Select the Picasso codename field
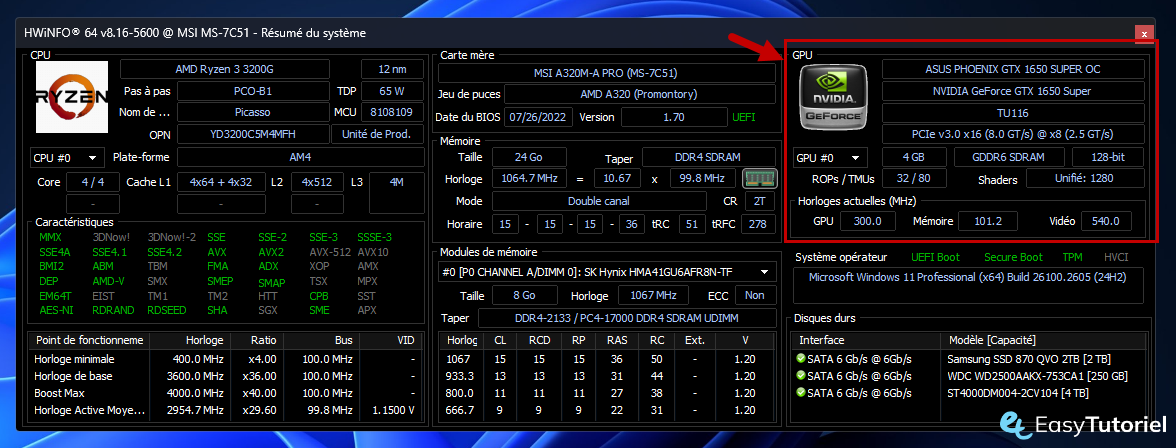The width and height of the screenshot is (1176, 448). (x=253, y=113)
